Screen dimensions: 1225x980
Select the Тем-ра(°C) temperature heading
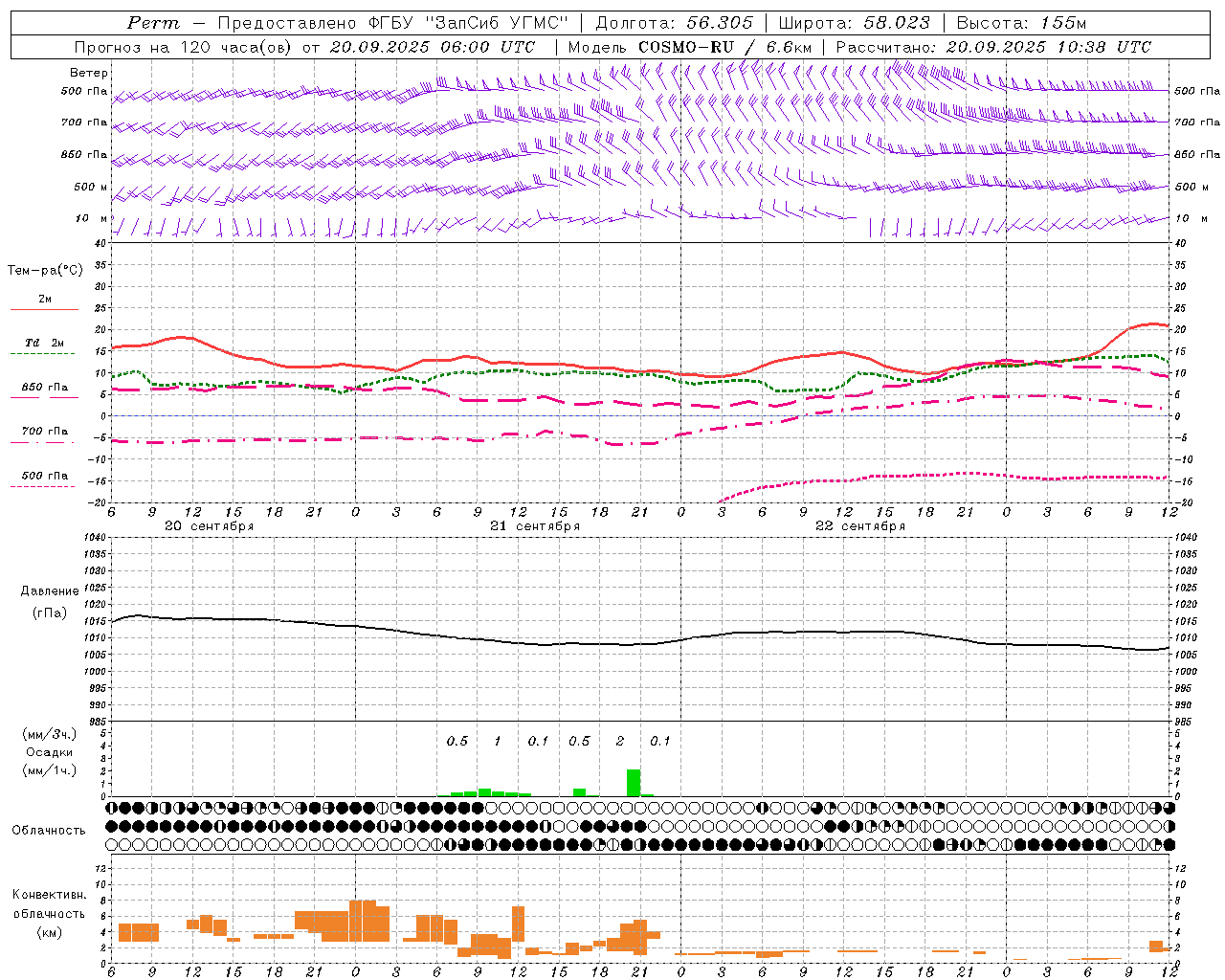click(x=45, y=271)
